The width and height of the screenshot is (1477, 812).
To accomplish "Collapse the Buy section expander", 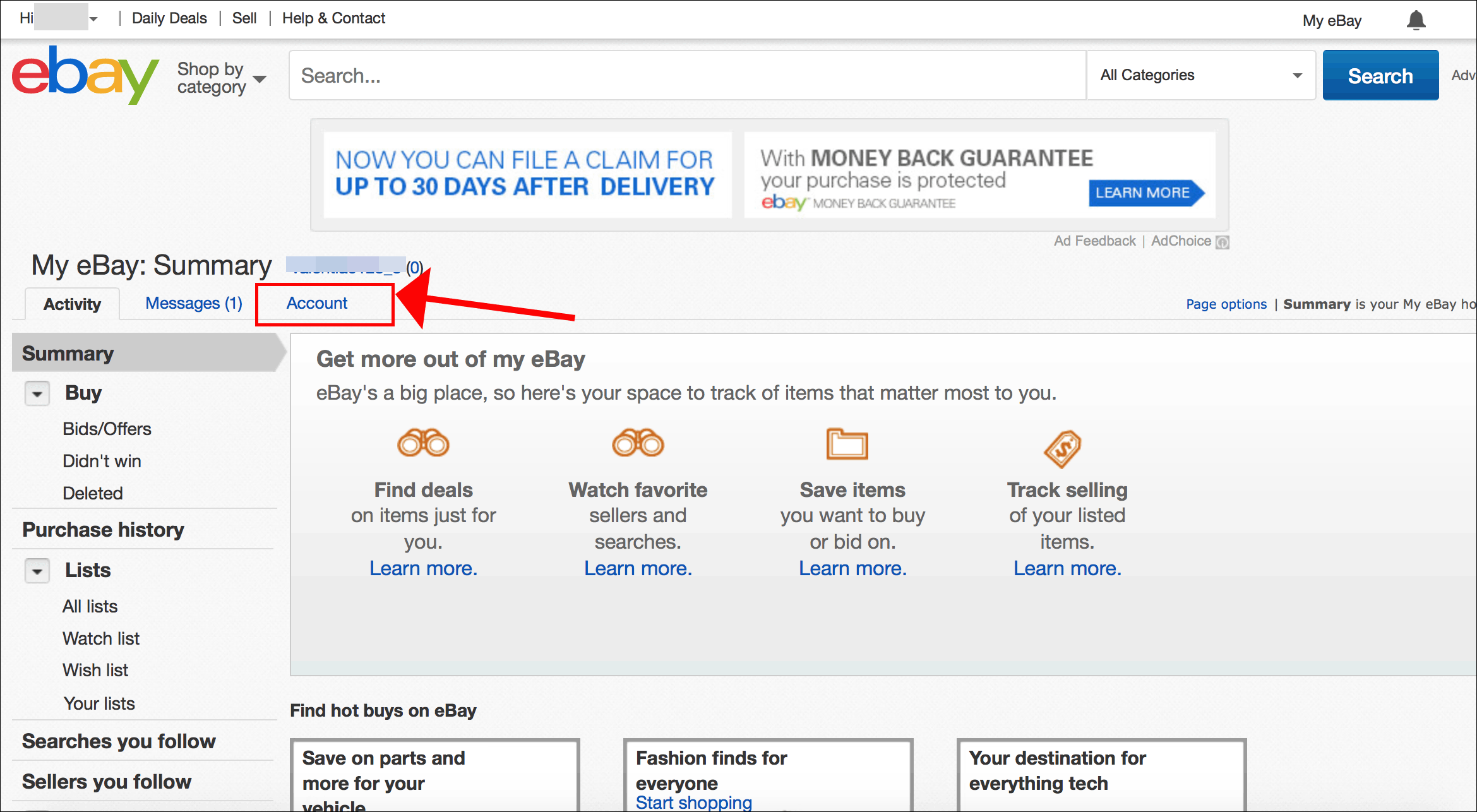I will click(37, 393).
